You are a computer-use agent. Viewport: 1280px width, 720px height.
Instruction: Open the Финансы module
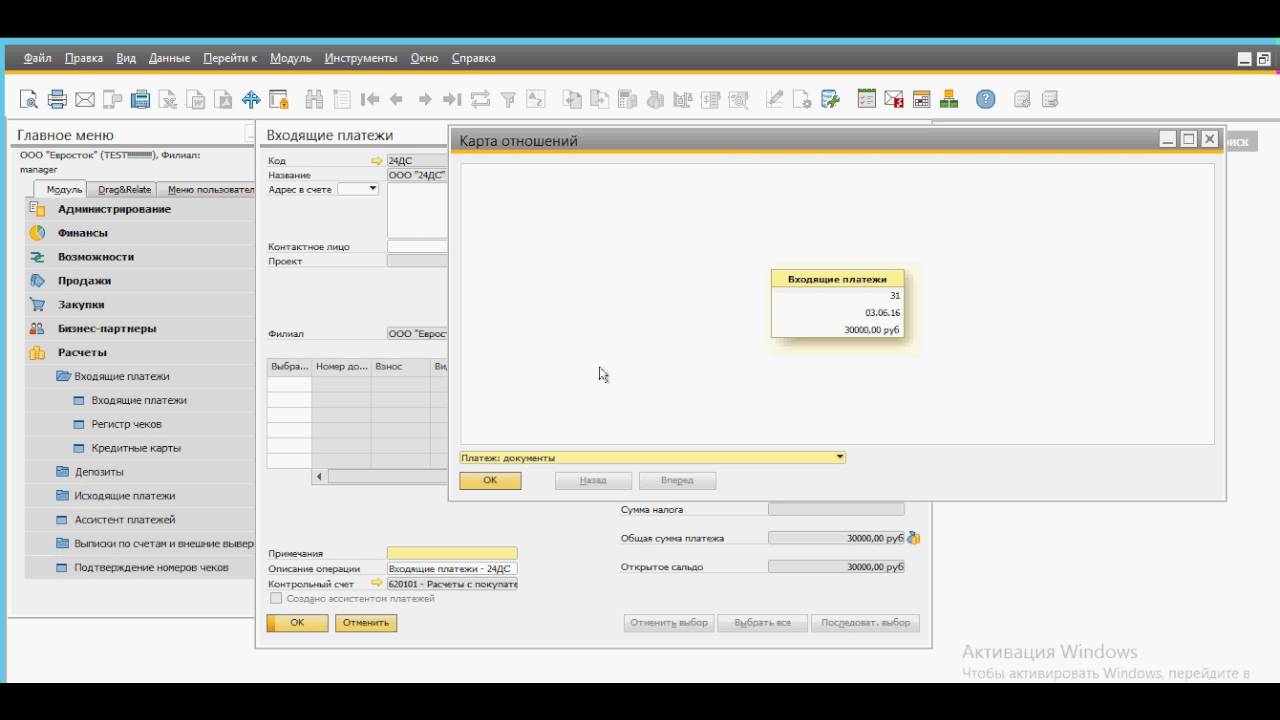(x=82, y=233)
